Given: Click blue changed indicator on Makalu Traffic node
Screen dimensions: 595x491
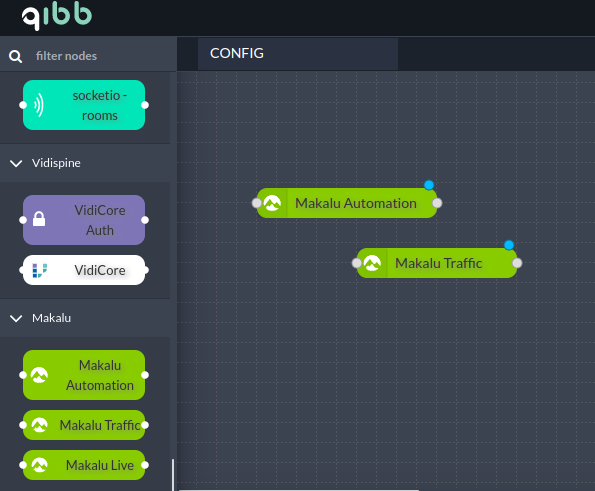Looking at the screenshot, I should coord(509,245).
